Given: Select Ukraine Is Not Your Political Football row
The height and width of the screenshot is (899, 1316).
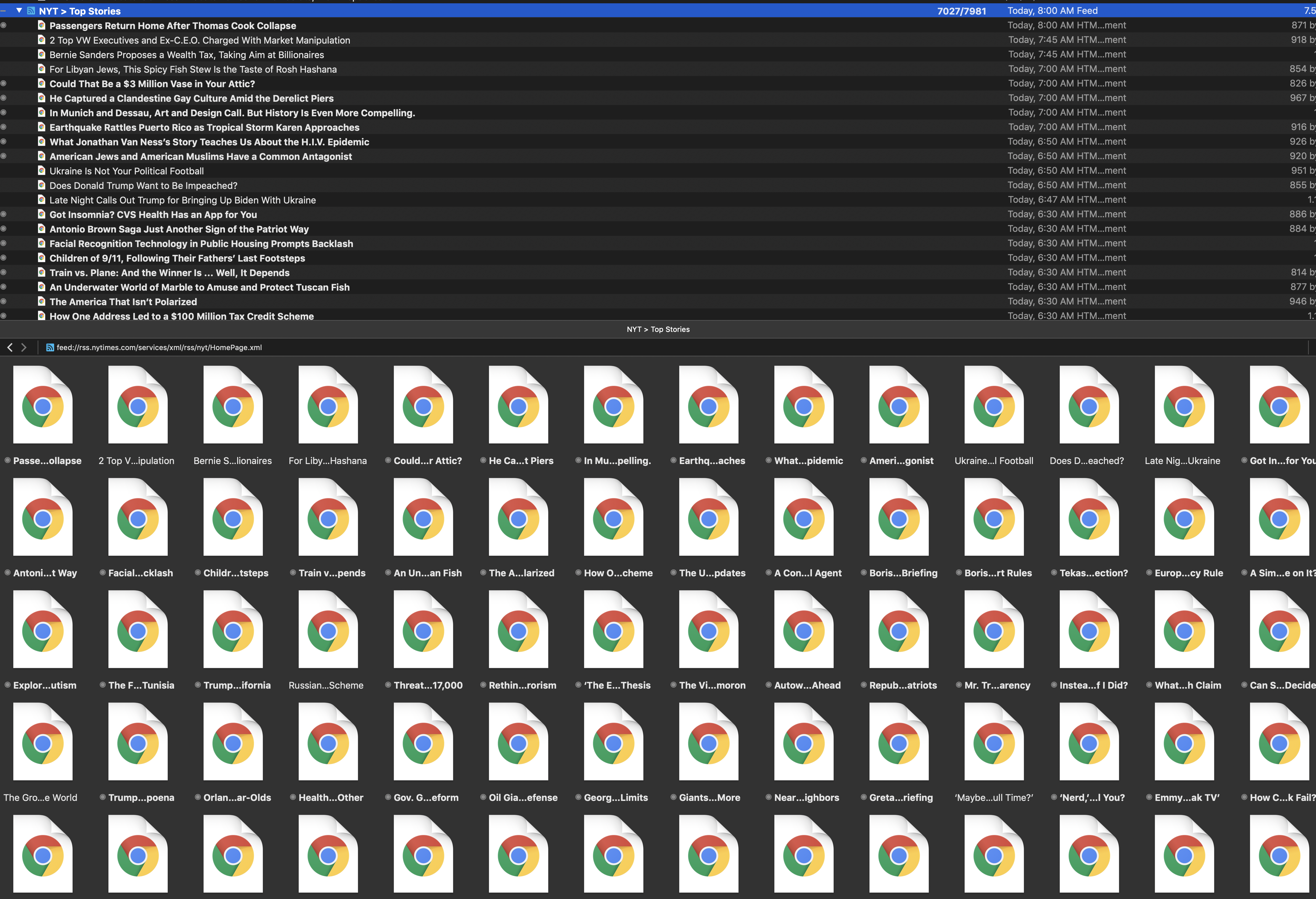Looking at the screenshot, I should point(658,171).
